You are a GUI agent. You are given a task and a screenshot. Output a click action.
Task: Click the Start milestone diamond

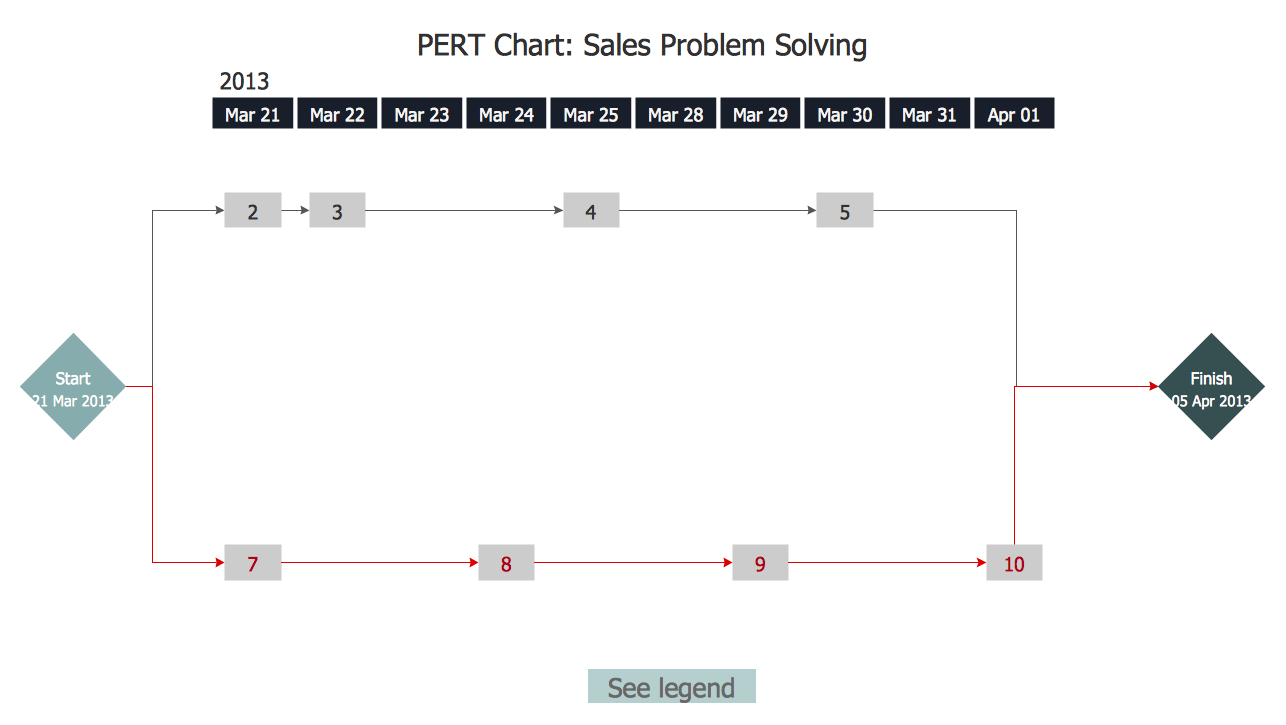click(73, 387)
